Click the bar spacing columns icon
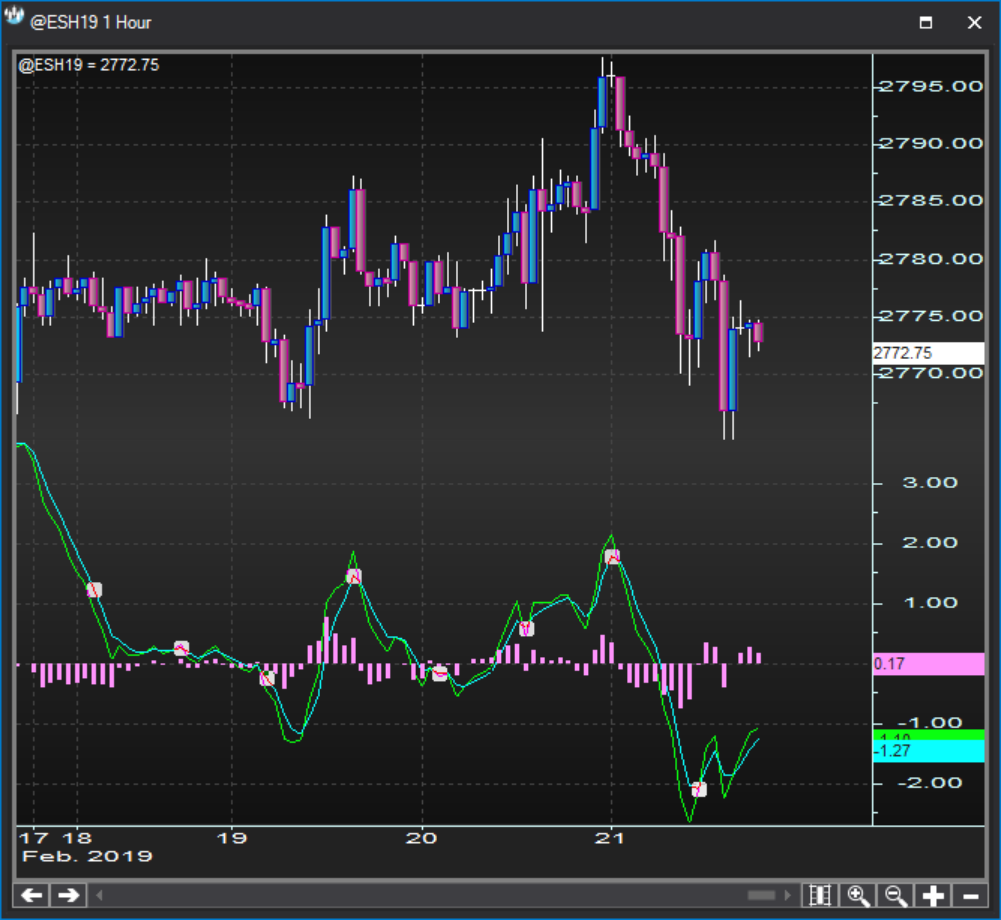Image resolution: width=1001 pixels, height=920 pixels. coord(819,896)
